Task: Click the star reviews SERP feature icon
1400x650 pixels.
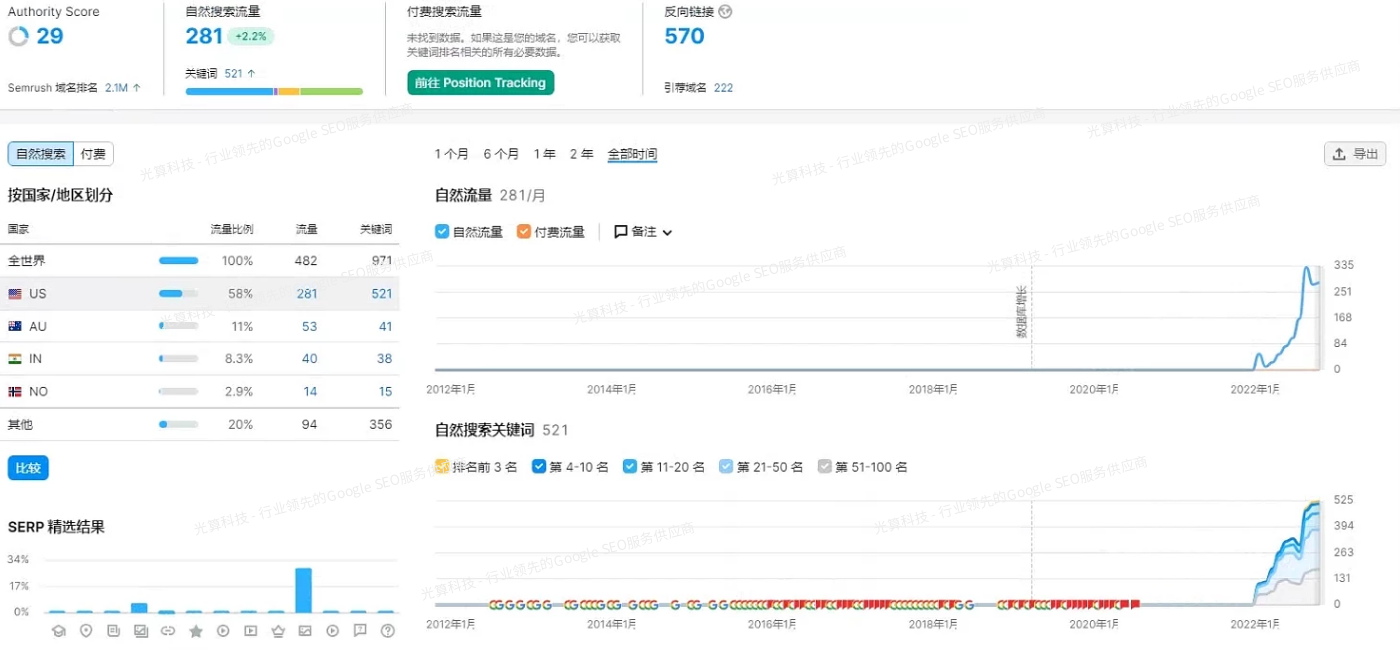Action: (x=196, y=631)
